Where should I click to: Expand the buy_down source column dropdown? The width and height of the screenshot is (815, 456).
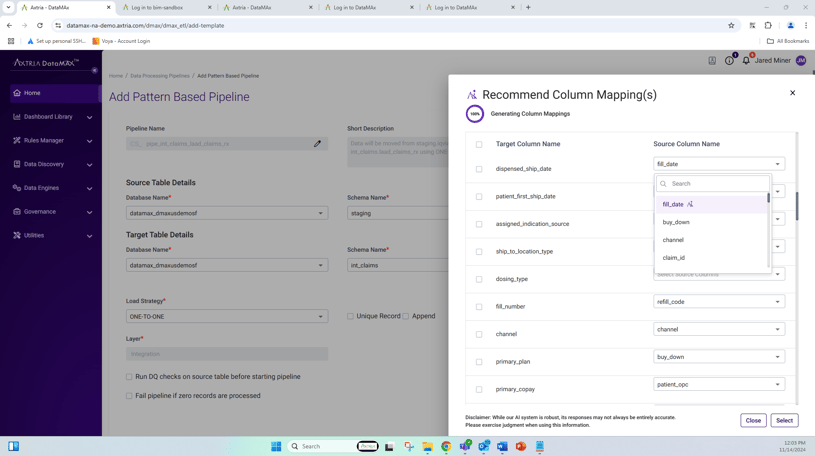[x=718, y=357]
